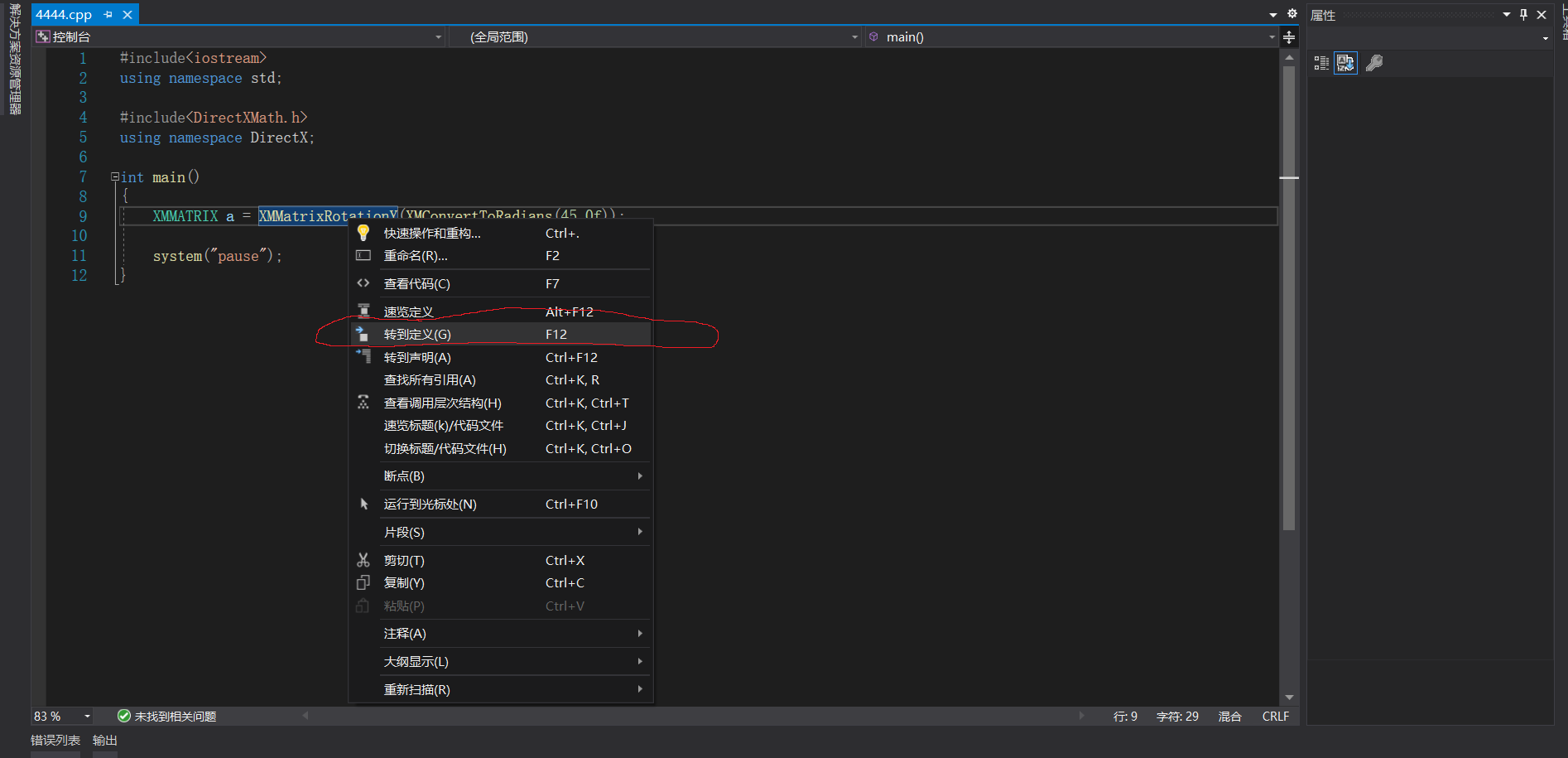Click the 行: 9 line indicator
This screenshot has width=1568, height=758.
pos(1125,717)
